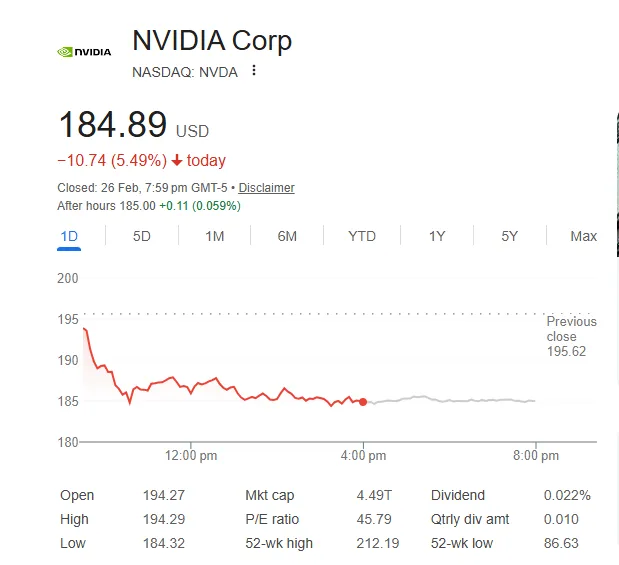Switch to the 5Y chart tab

pos(509,237)
